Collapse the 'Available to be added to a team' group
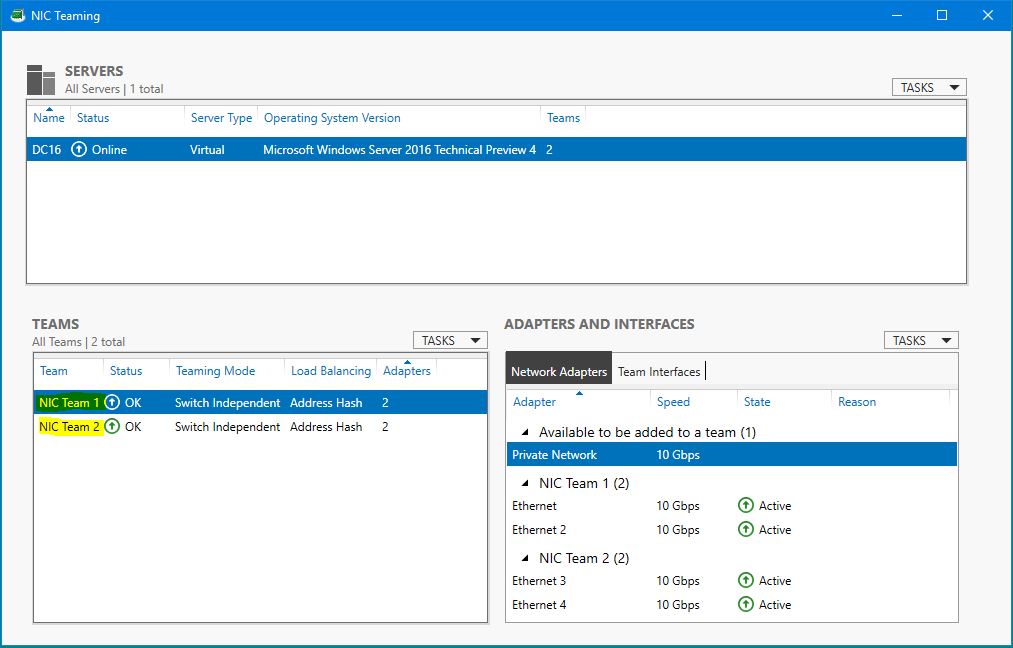Screen dimensions: 1013x648 (x=525, y=432)
